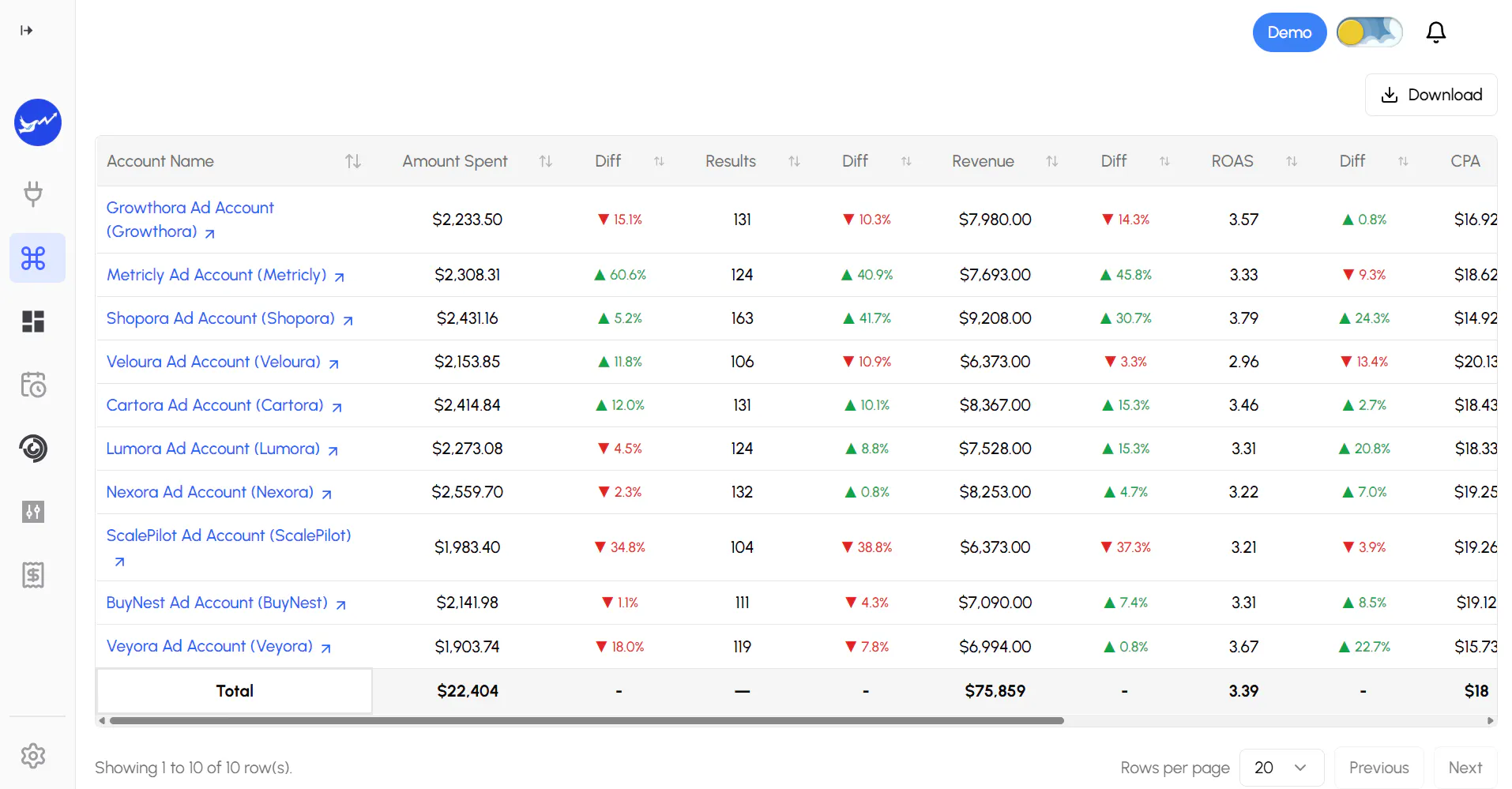Sort by Account Name column arrows

tap(353, 161)
